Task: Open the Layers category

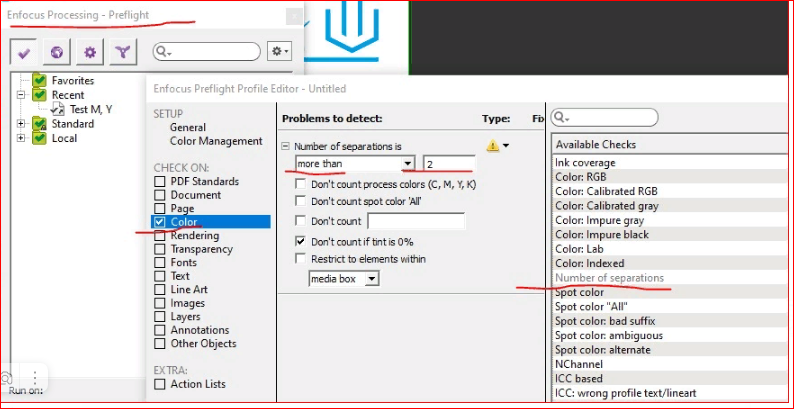Action: point(185,316)
